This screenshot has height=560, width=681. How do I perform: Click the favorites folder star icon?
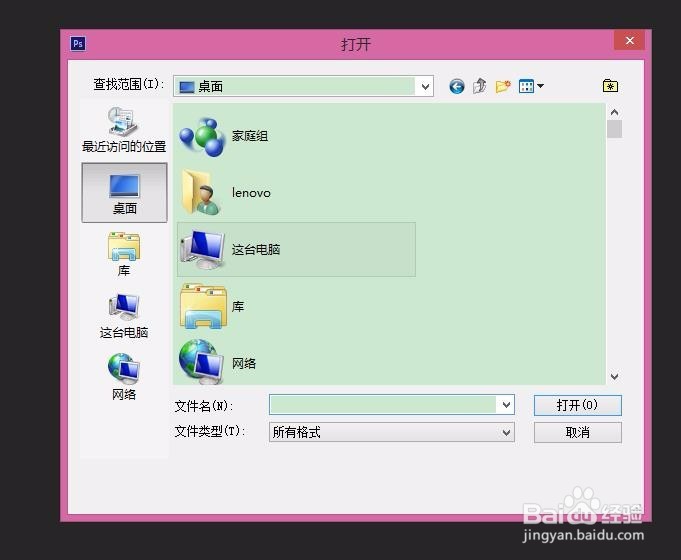610,86
